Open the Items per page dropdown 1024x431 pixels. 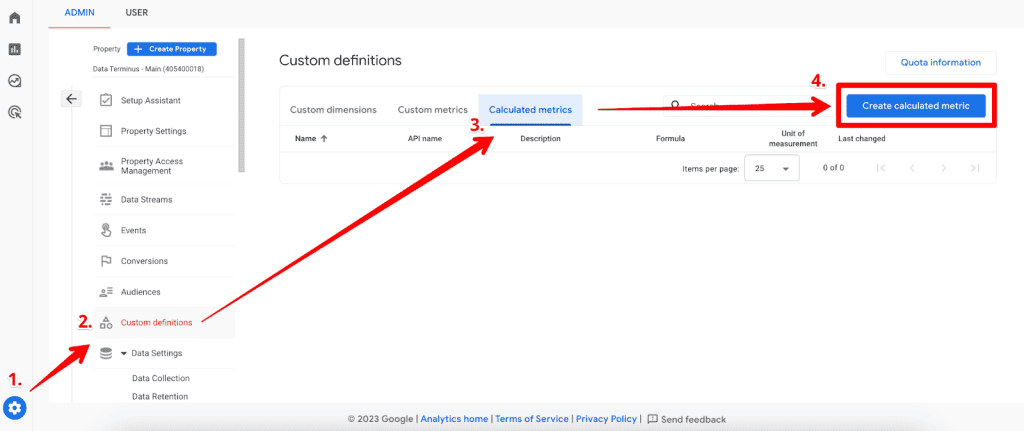point(772,168)
